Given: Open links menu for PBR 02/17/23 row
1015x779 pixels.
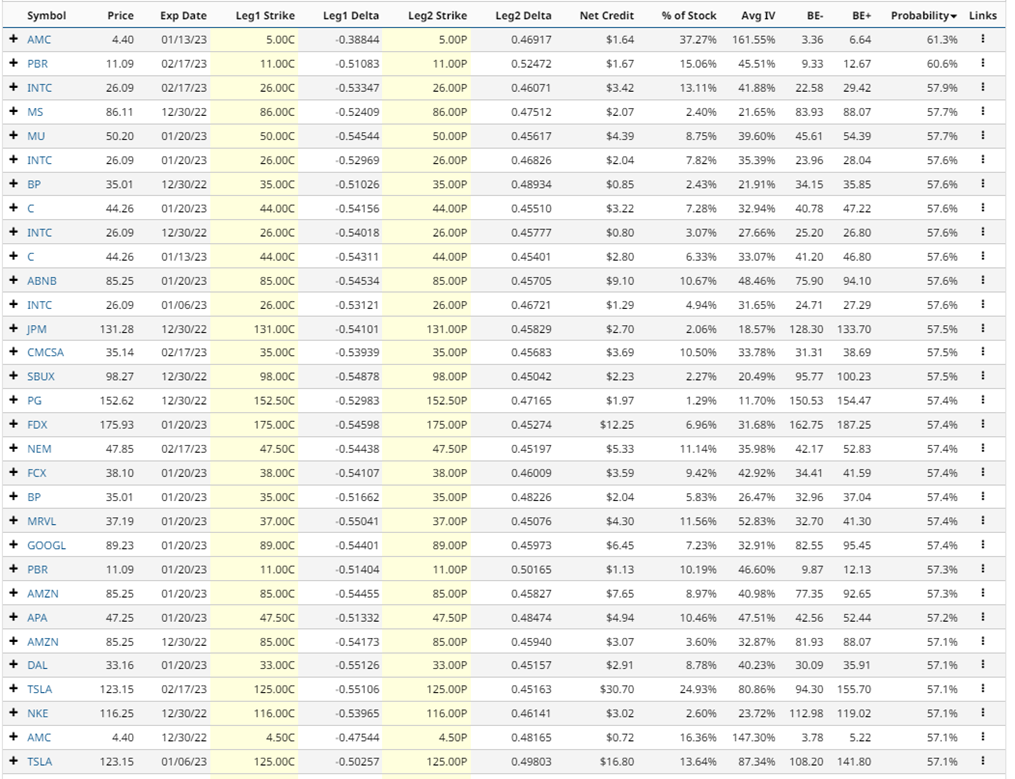Looking at the screenshot, I should (983, 63).
